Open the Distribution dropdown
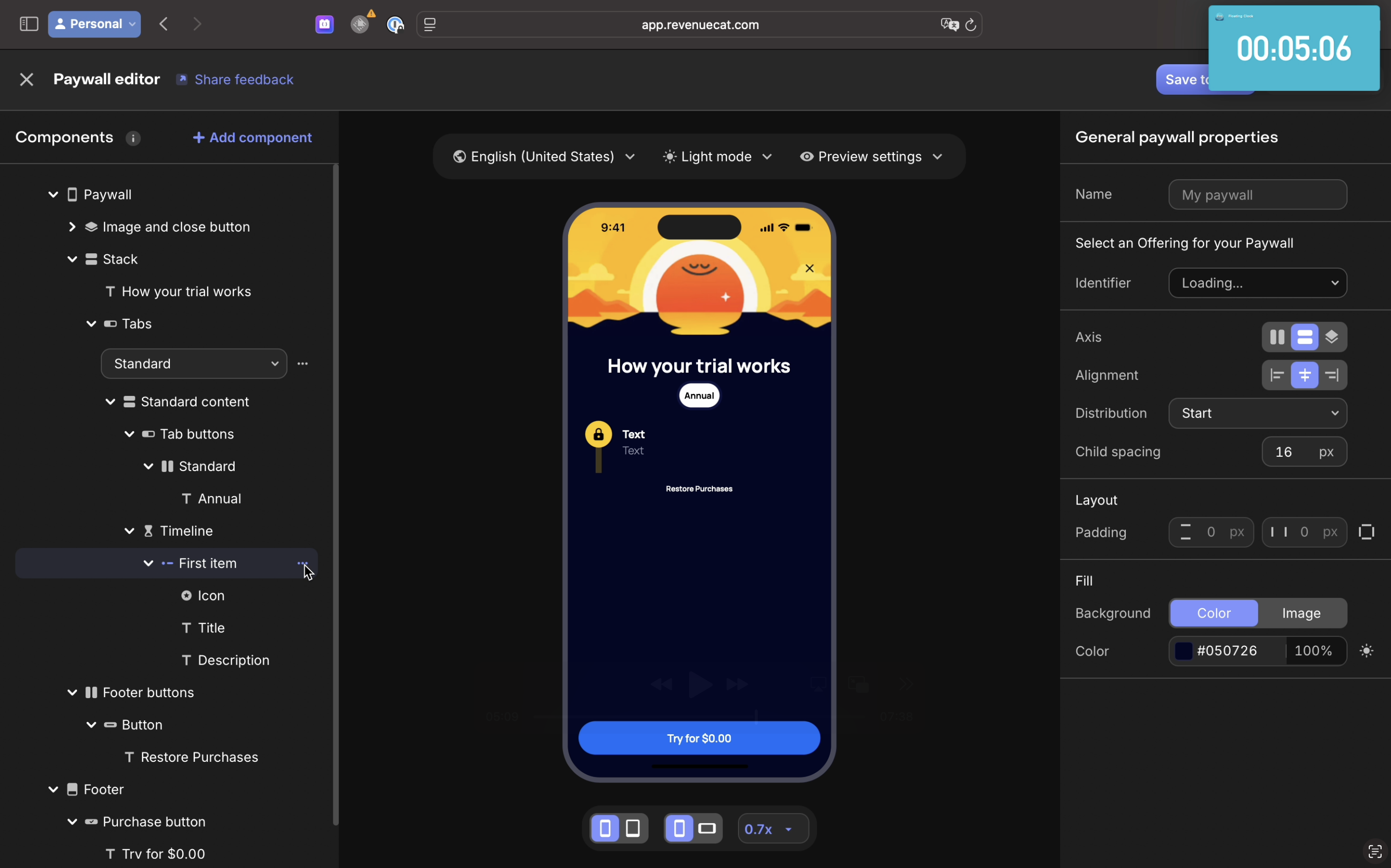Screen dimensions: 1391x868 point(1257,413)
